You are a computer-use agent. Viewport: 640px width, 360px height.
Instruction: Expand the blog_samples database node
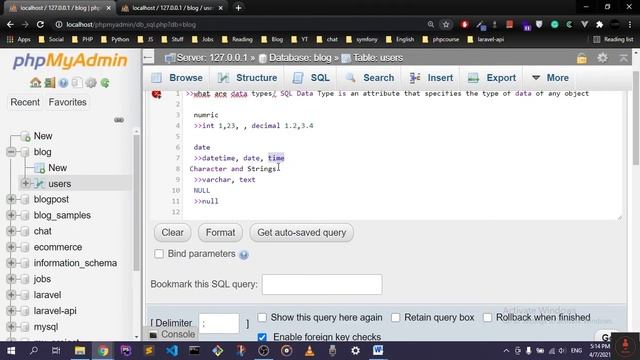pos(11,215)
